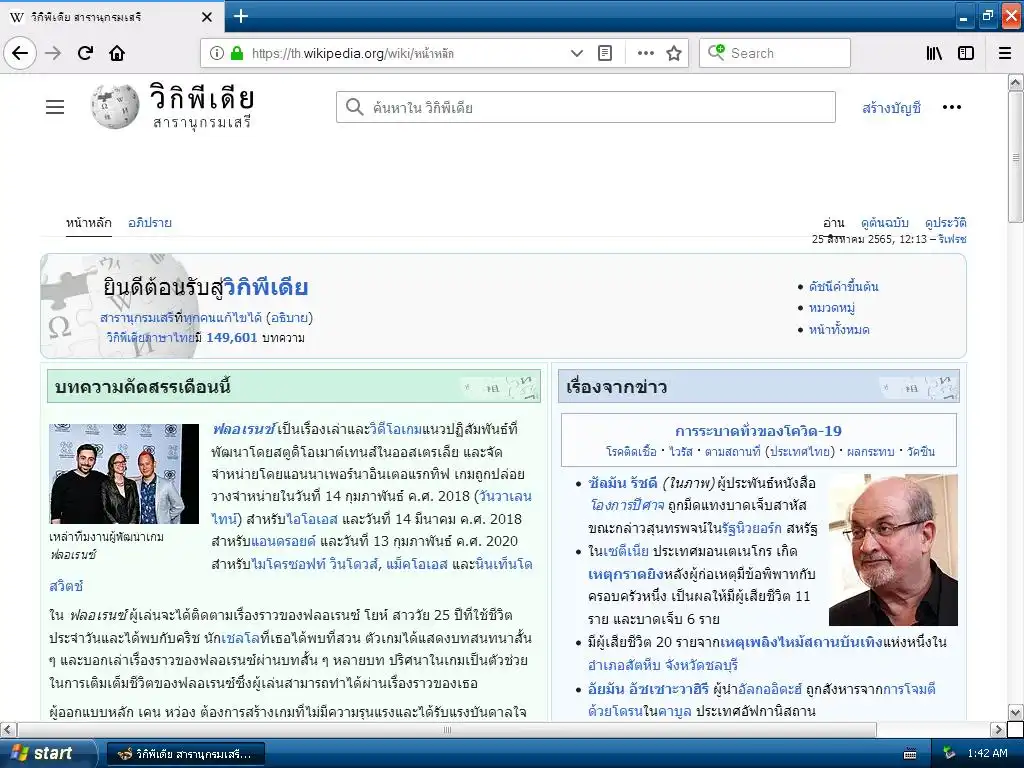Select the วิกิพีเดีย สารานุกรมเสรี tab
This screenshot has width=1024, height=768.
point(112,17)
